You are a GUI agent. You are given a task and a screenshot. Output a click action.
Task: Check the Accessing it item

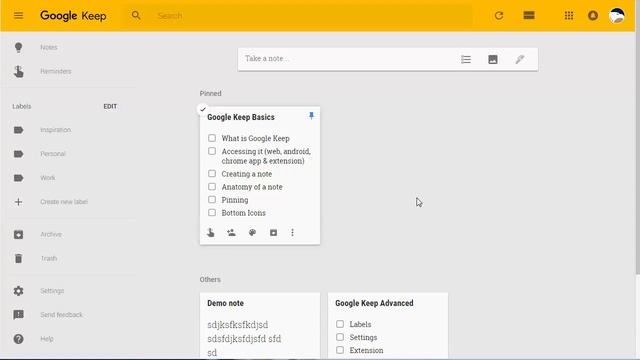tap(212, 151)
